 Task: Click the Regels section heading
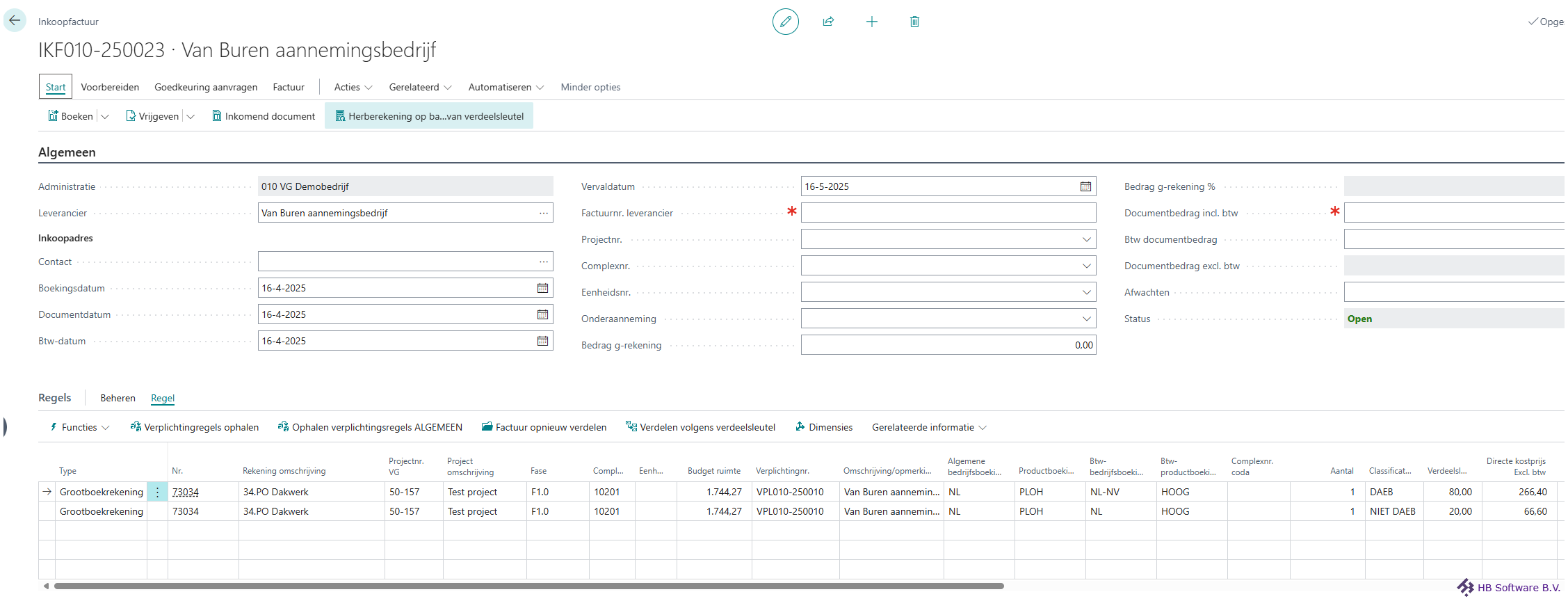(x=54, y=398)
